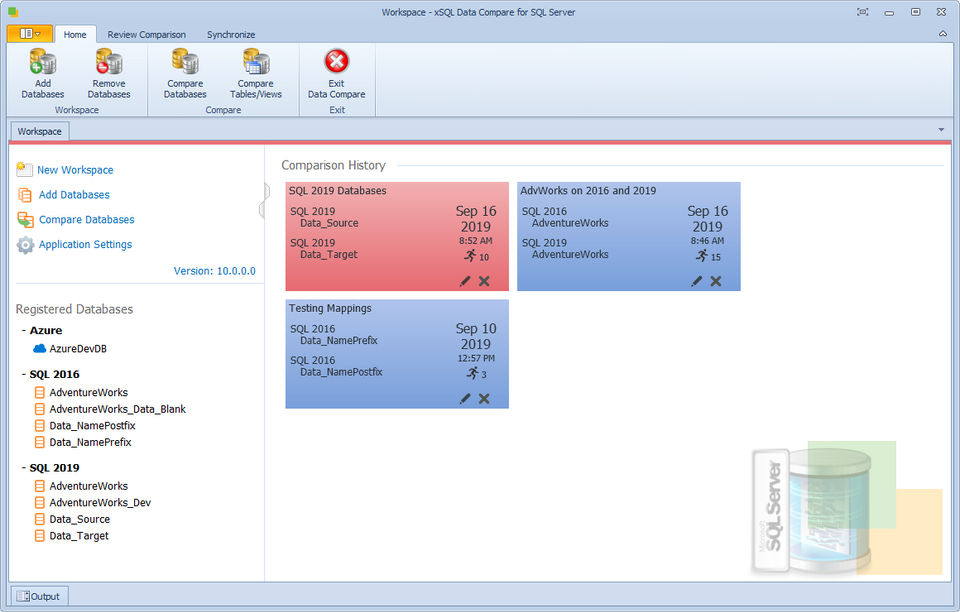Click the Data_Target database icon

tap(39, 536)
